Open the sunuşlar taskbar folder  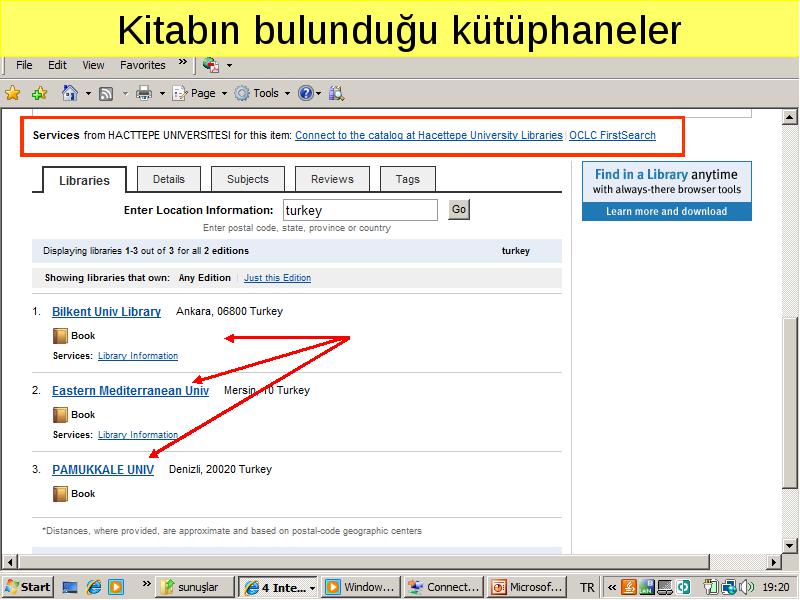point(195,587)
